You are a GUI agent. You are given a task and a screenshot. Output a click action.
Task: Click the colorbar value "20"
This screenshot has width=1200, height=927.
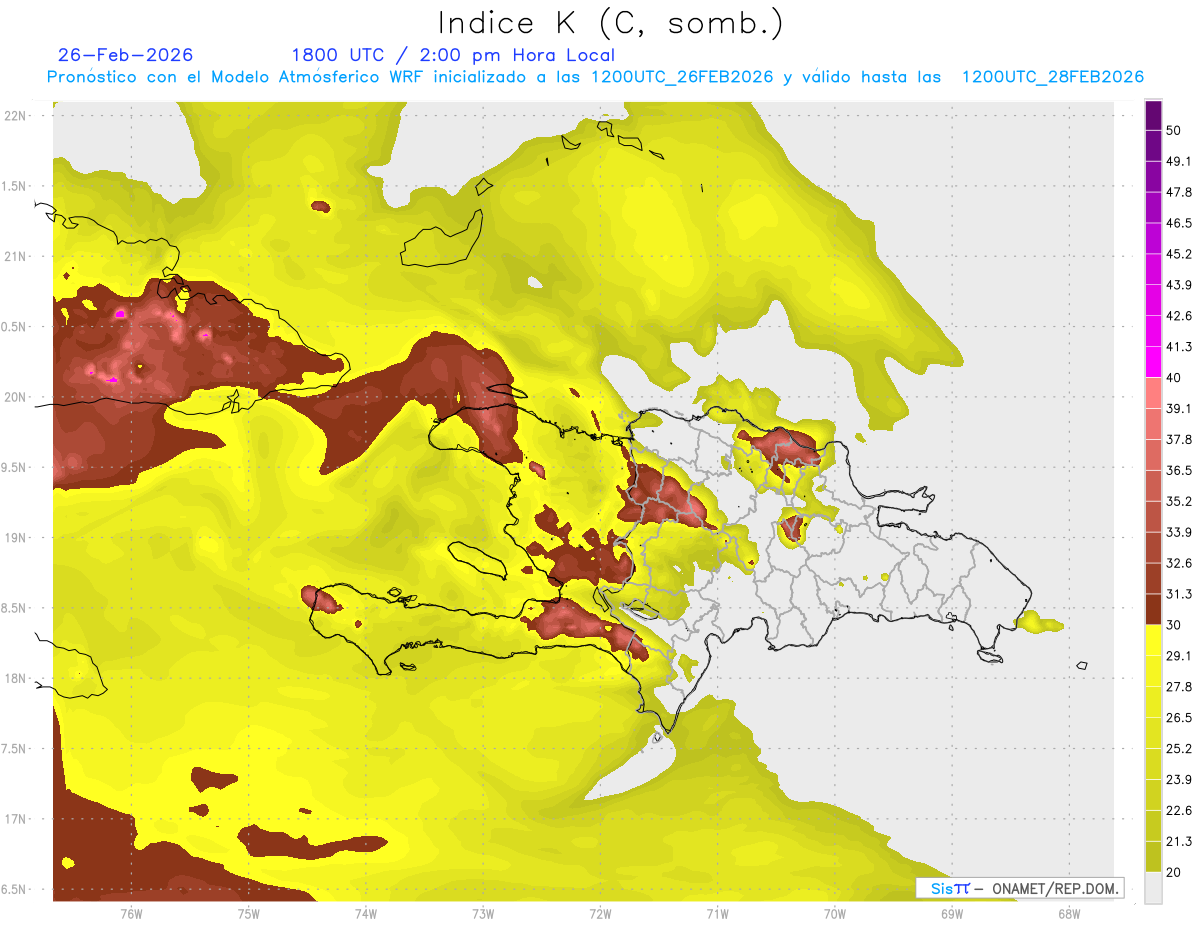click(1174, 873)
